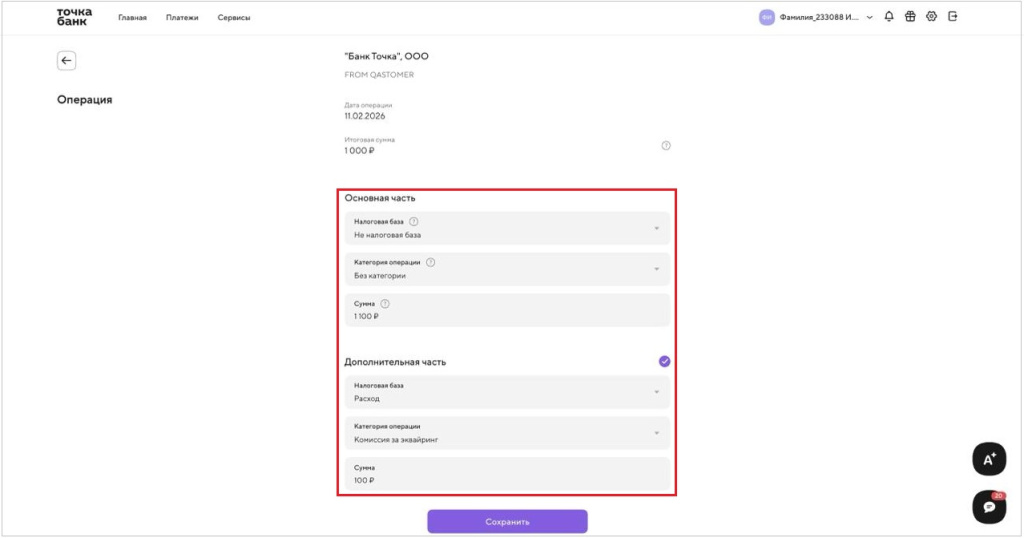
Task: Click help icon next to Итоговая сумма
Action: [x=666, y=146]
